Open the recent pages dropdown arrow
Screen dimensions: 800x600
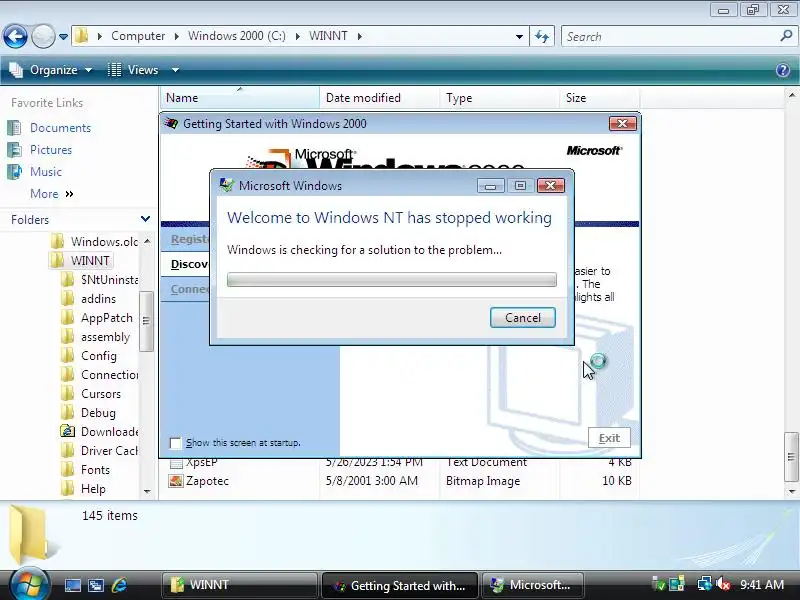click(63, 37)
